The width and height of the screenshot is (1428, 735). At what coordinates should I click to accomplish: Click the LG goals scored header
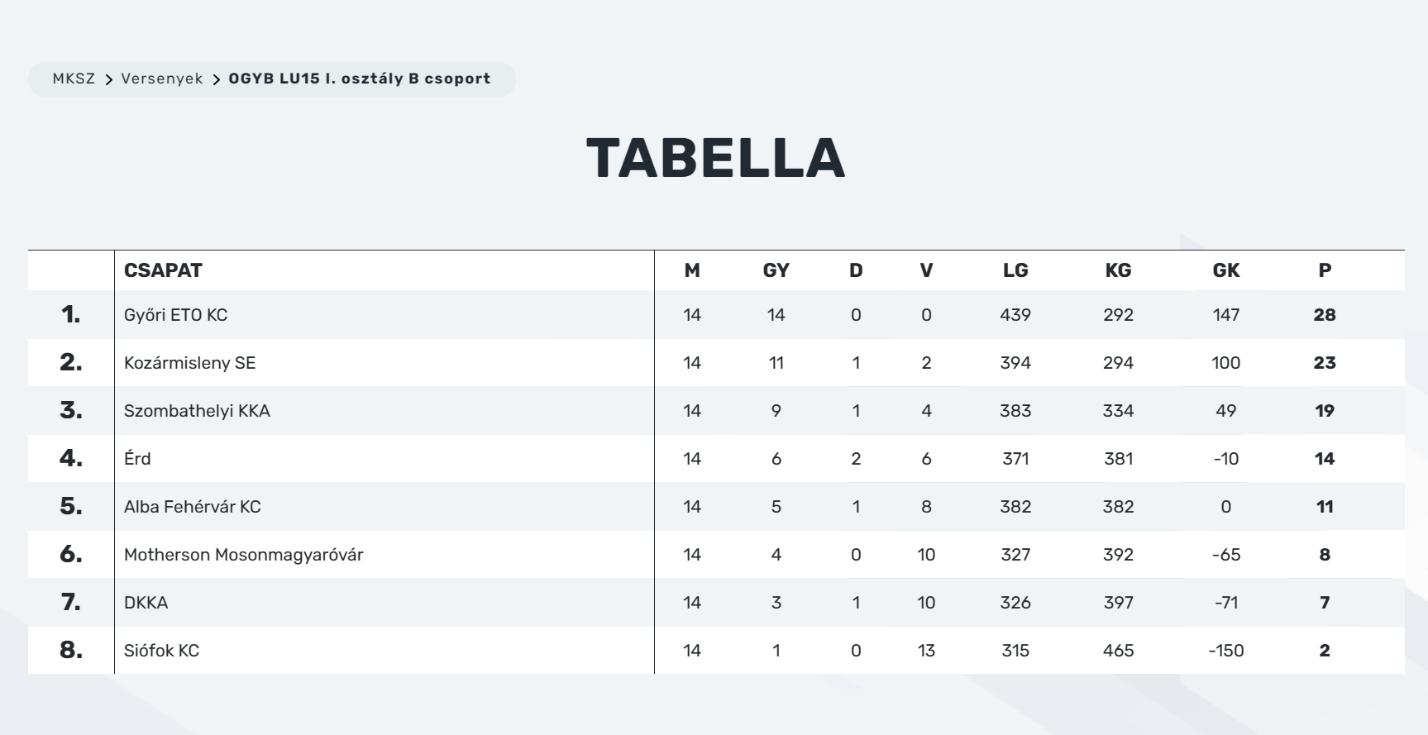(1015, 271)
